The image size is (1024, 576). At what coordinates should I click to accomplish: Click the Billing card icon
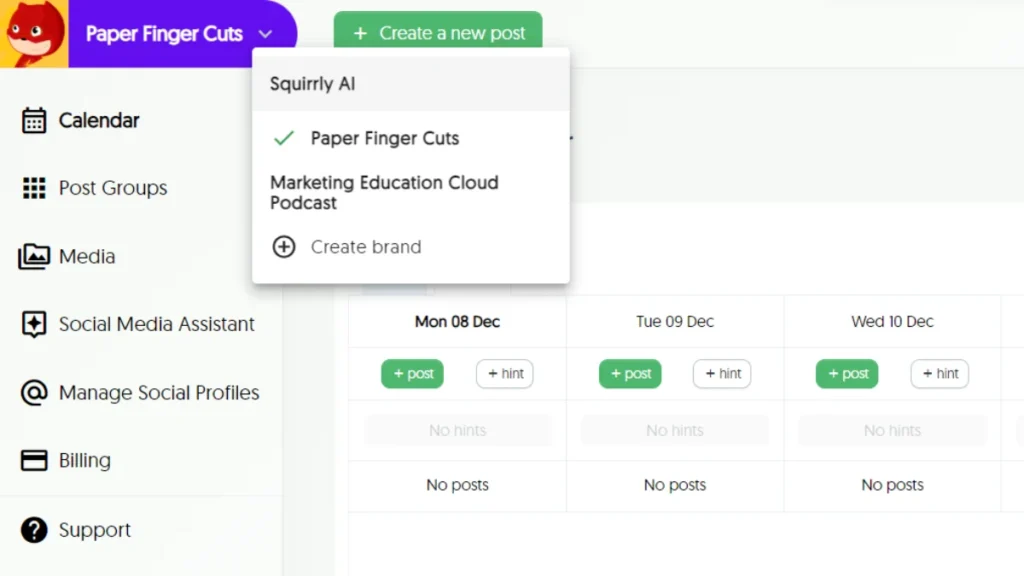[34, 461]
